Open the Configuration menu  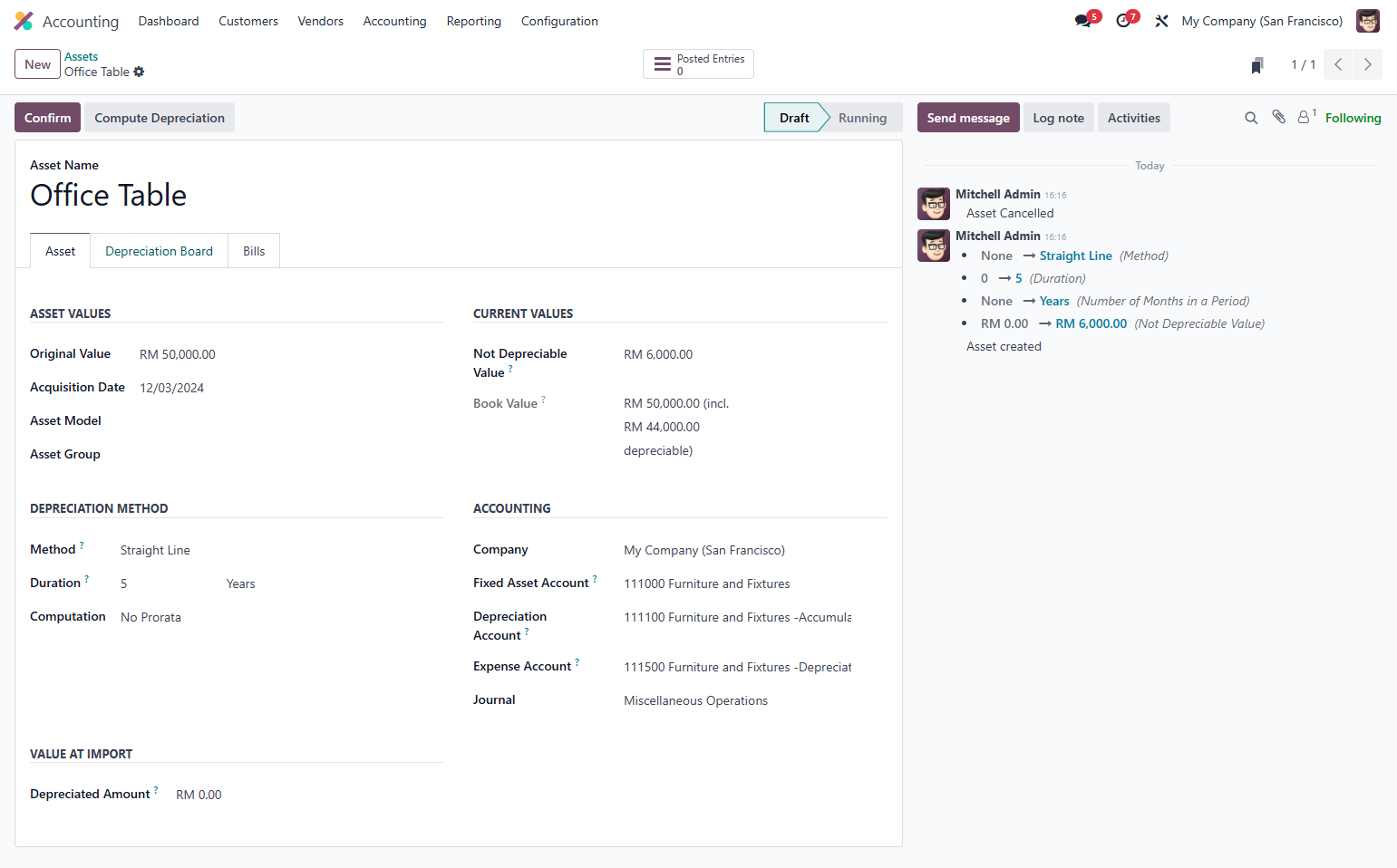559,21
